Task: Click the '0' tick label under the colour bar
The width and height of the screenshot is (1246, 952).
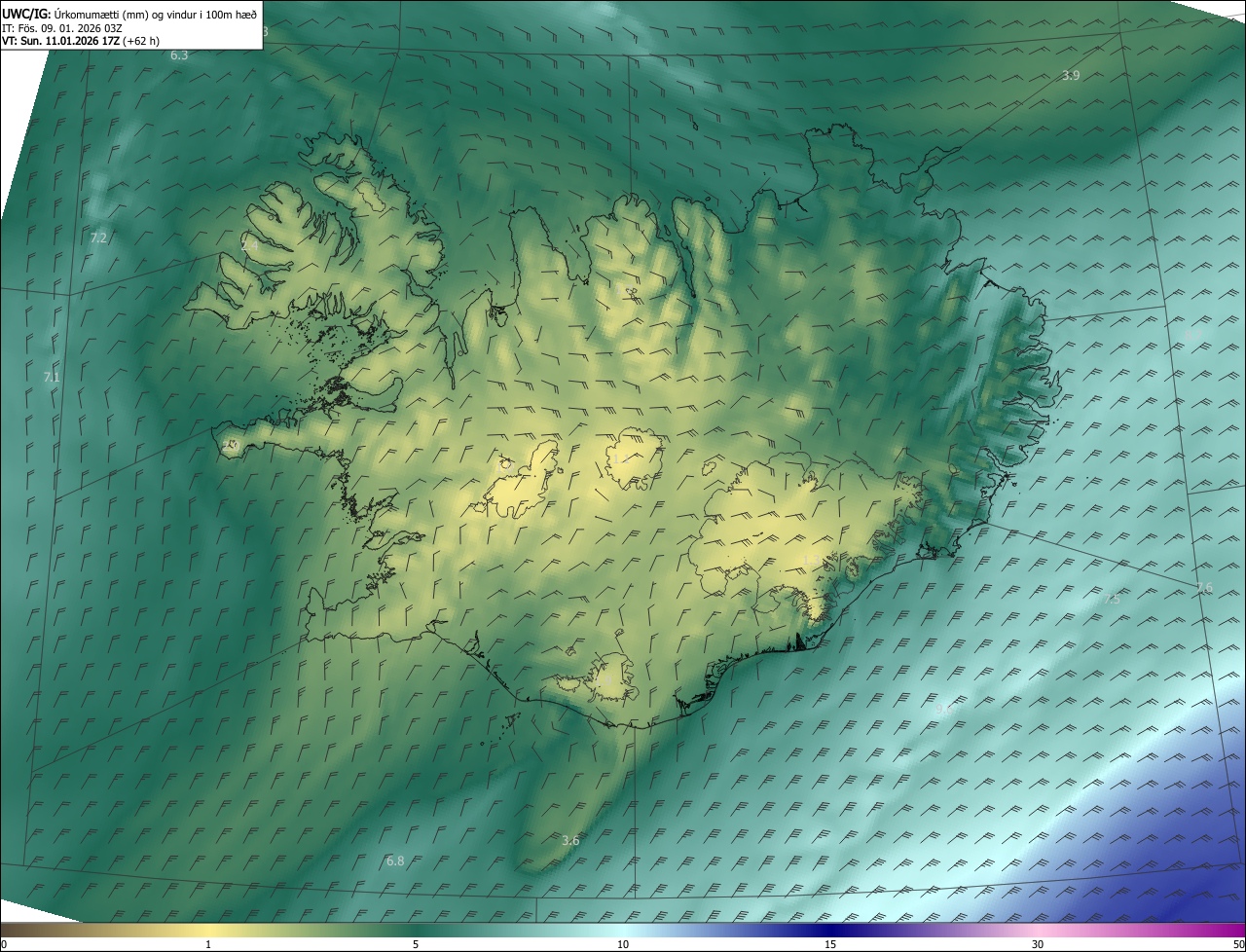Action: (4, 945)
